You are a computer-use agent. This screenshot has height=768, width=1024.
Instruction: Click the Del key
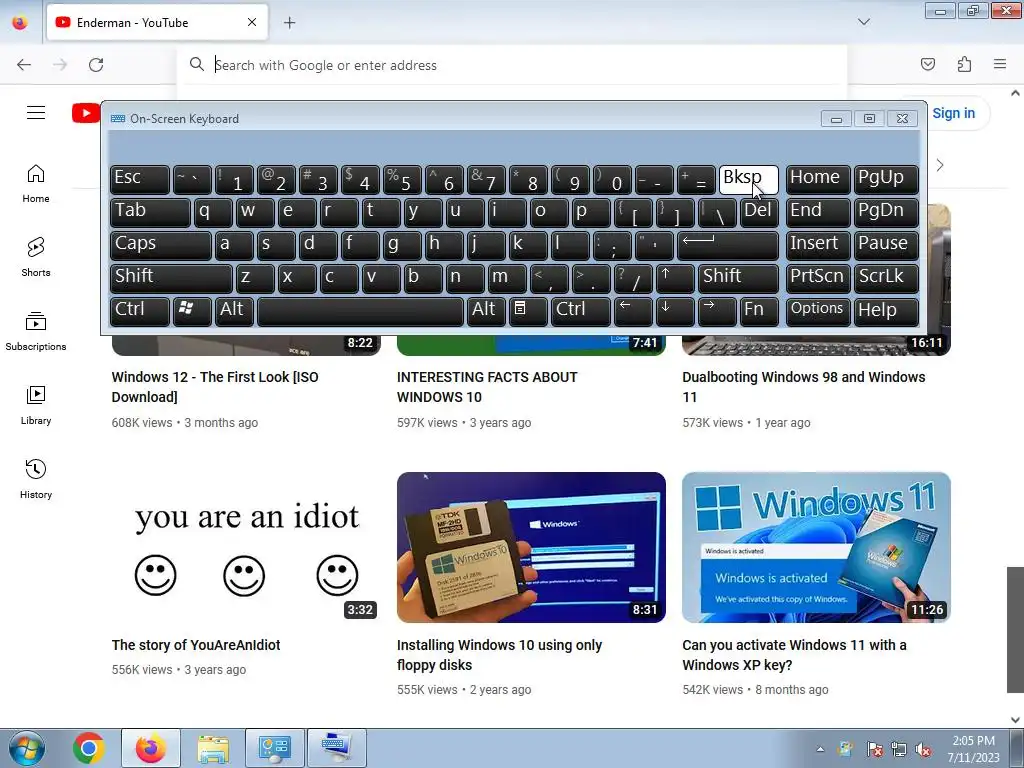click(759, 213)
